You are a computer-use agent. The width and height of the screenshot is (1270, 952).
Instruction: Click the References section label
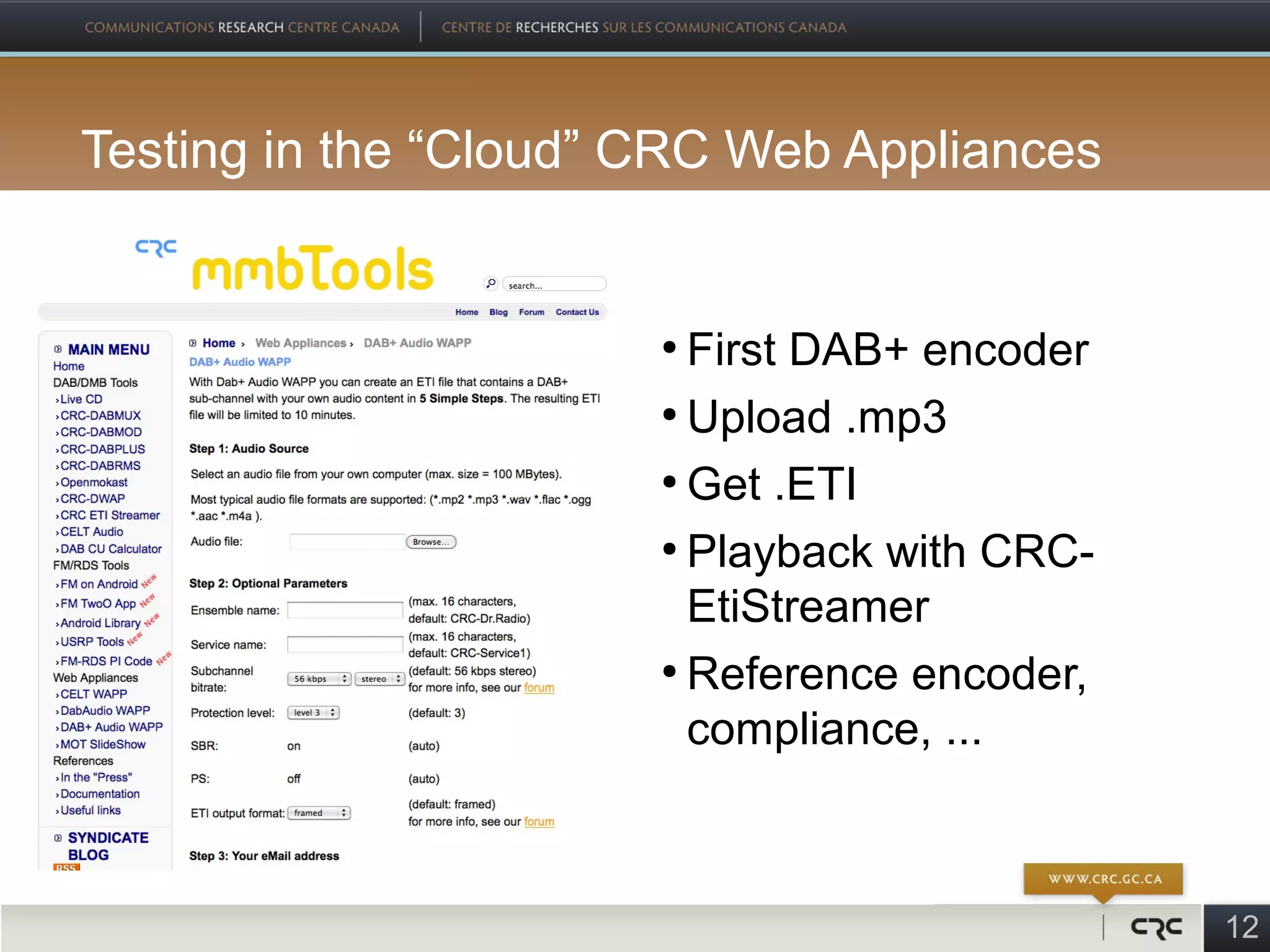[82, 760]
